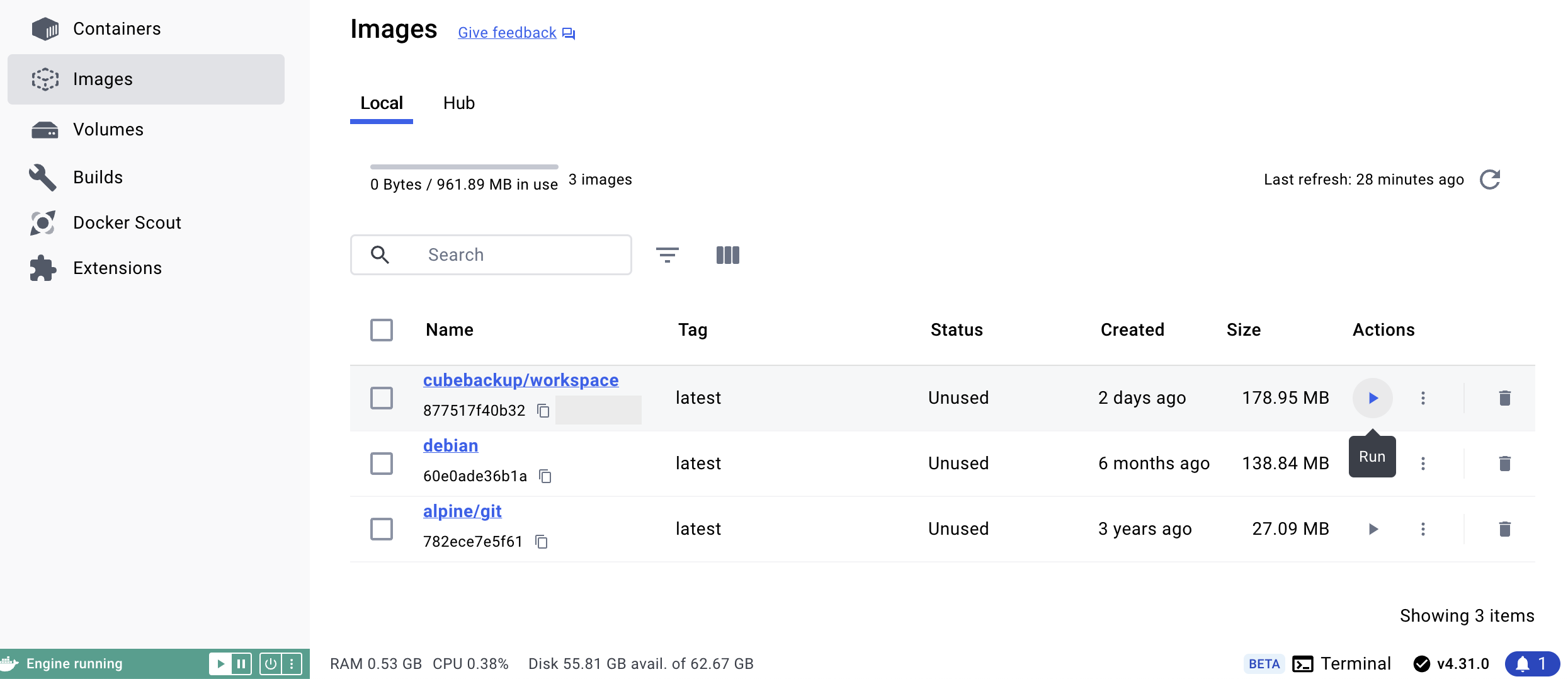Start the Docker engine play button
Viewport: 1568px width, 679px height.
click(220, 664)
